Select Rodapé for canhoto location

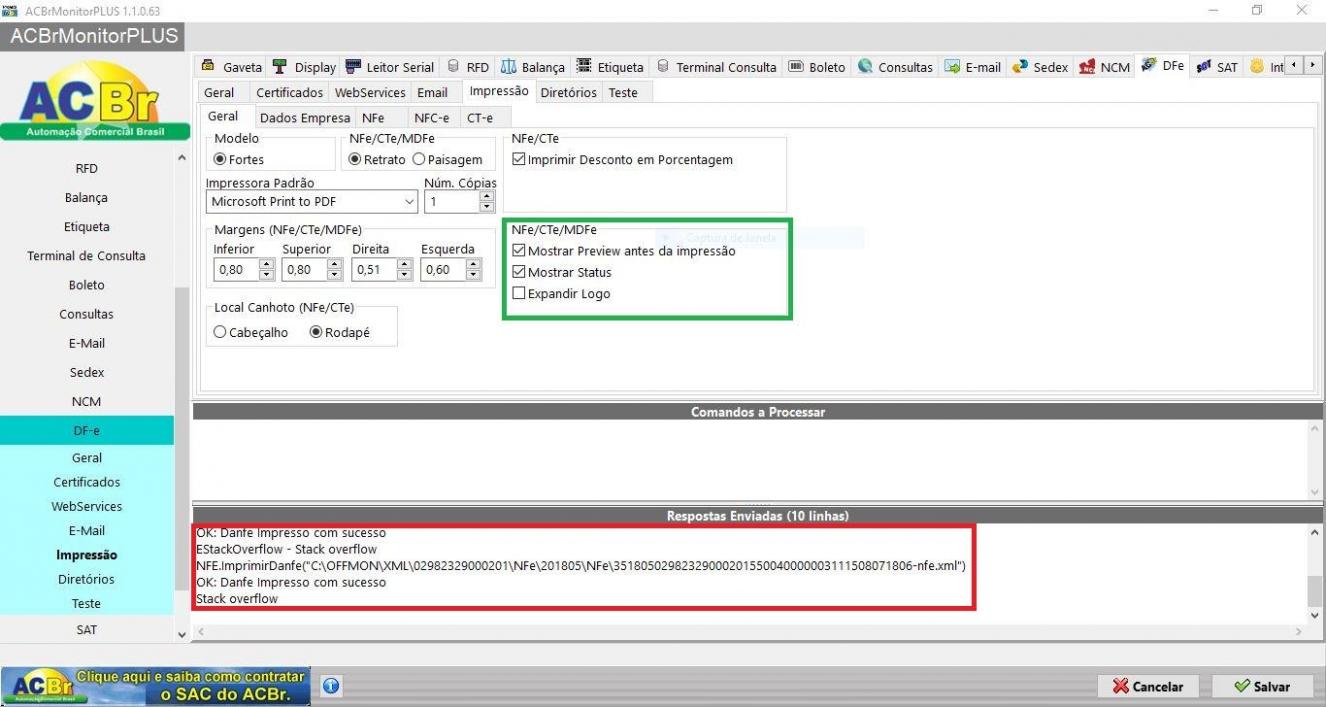click(x=339, y=333)
